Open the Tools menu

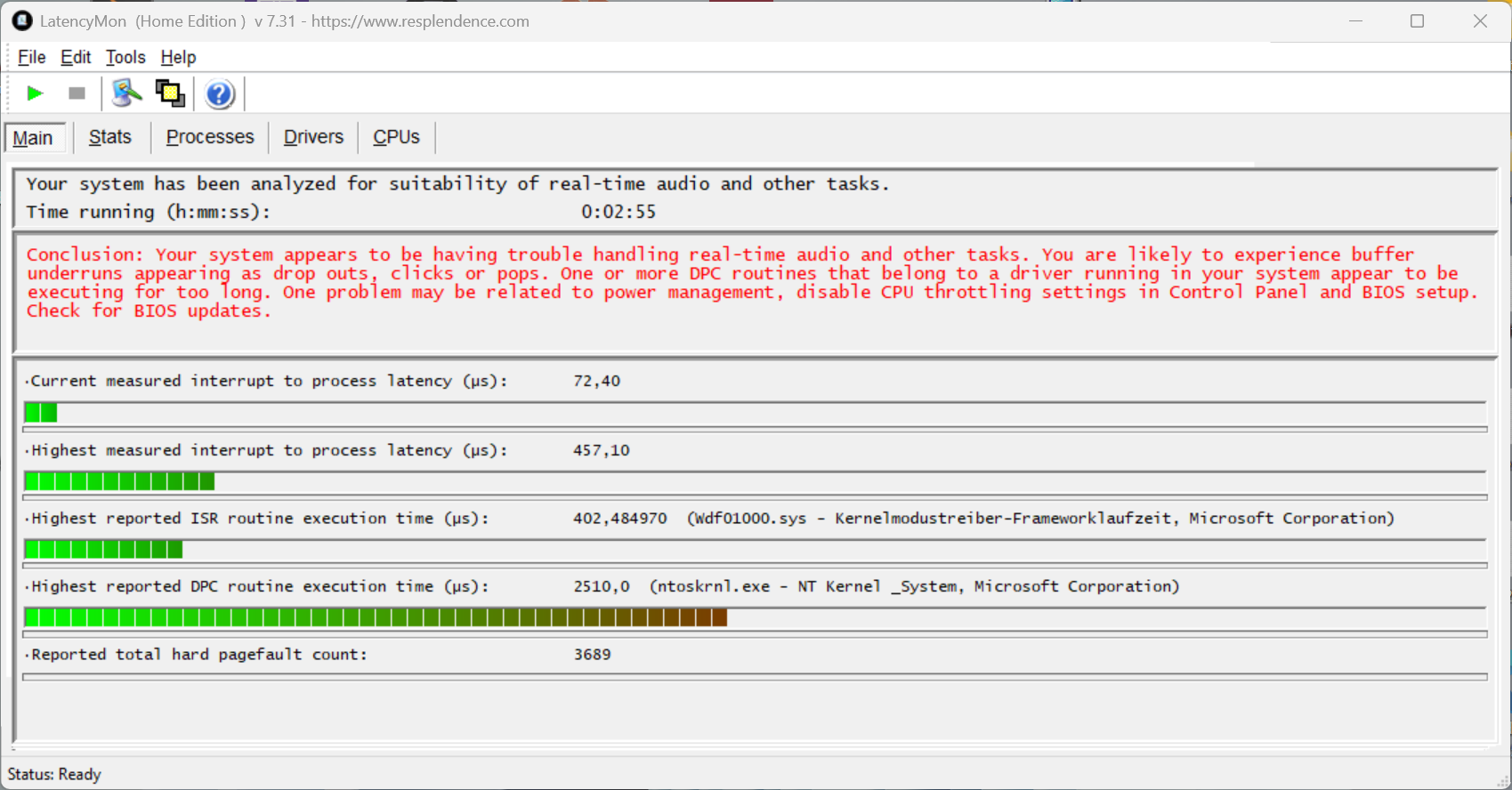pos(125,57)
